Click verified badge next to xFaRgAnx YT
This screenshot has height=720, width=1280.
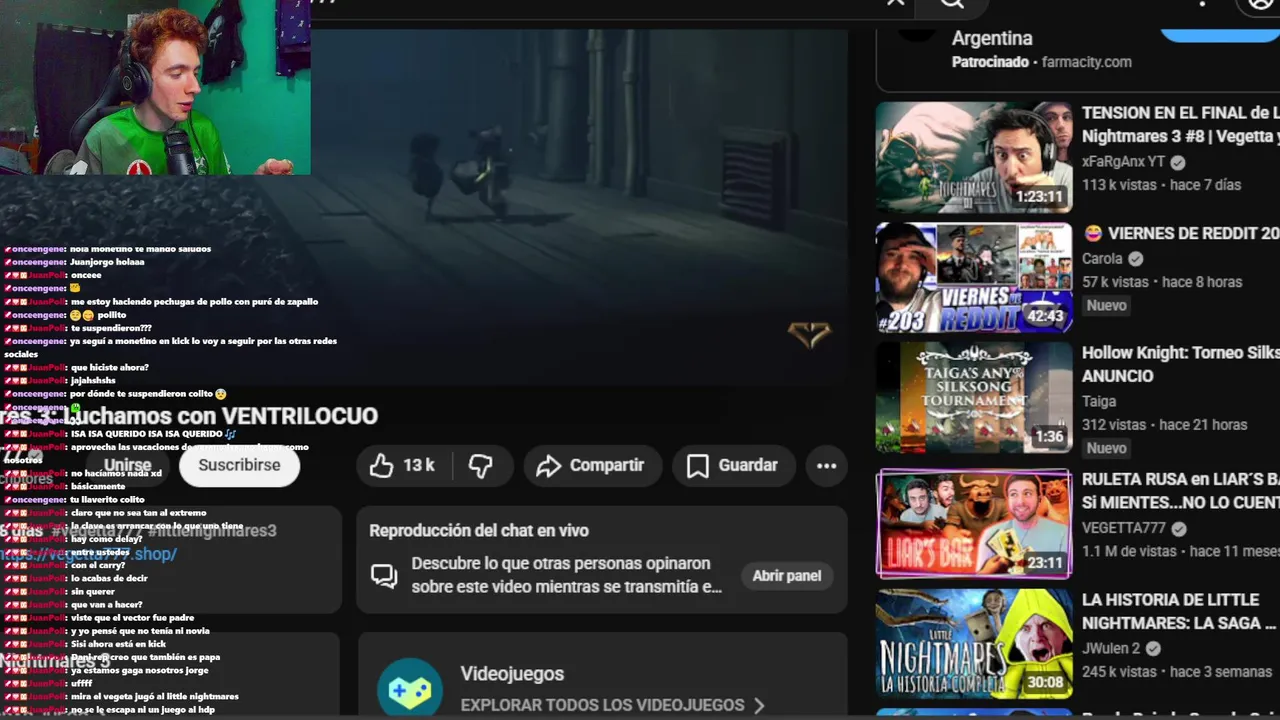[x=1178, y=162]
